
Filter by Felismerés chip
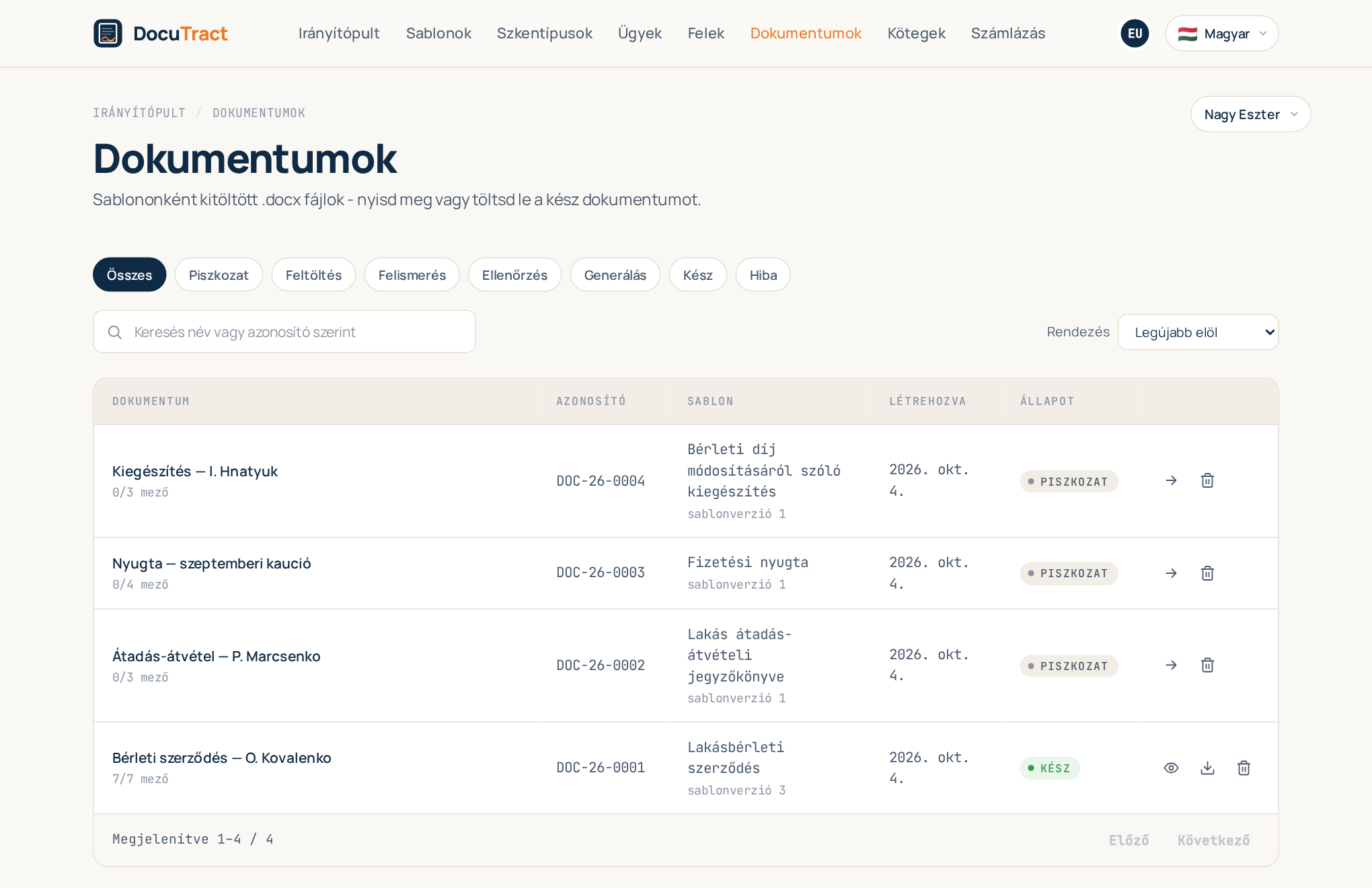(412, 274)
